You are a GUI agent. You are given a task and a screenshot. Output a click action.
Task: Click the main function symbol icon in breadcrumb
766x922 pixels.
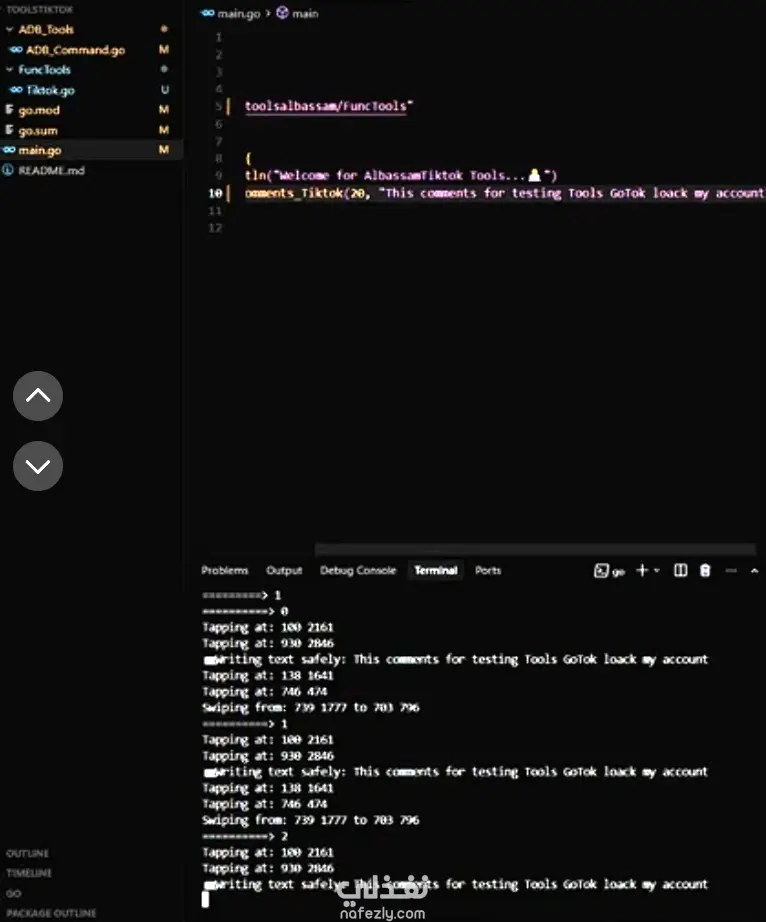pos(282,12)
